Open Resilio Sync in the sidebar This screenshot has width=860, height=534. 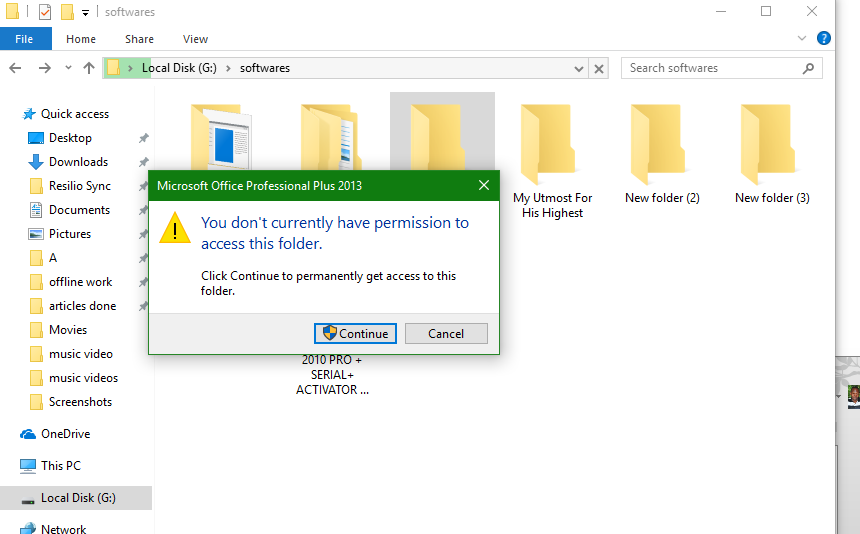(x=80, y=186)
